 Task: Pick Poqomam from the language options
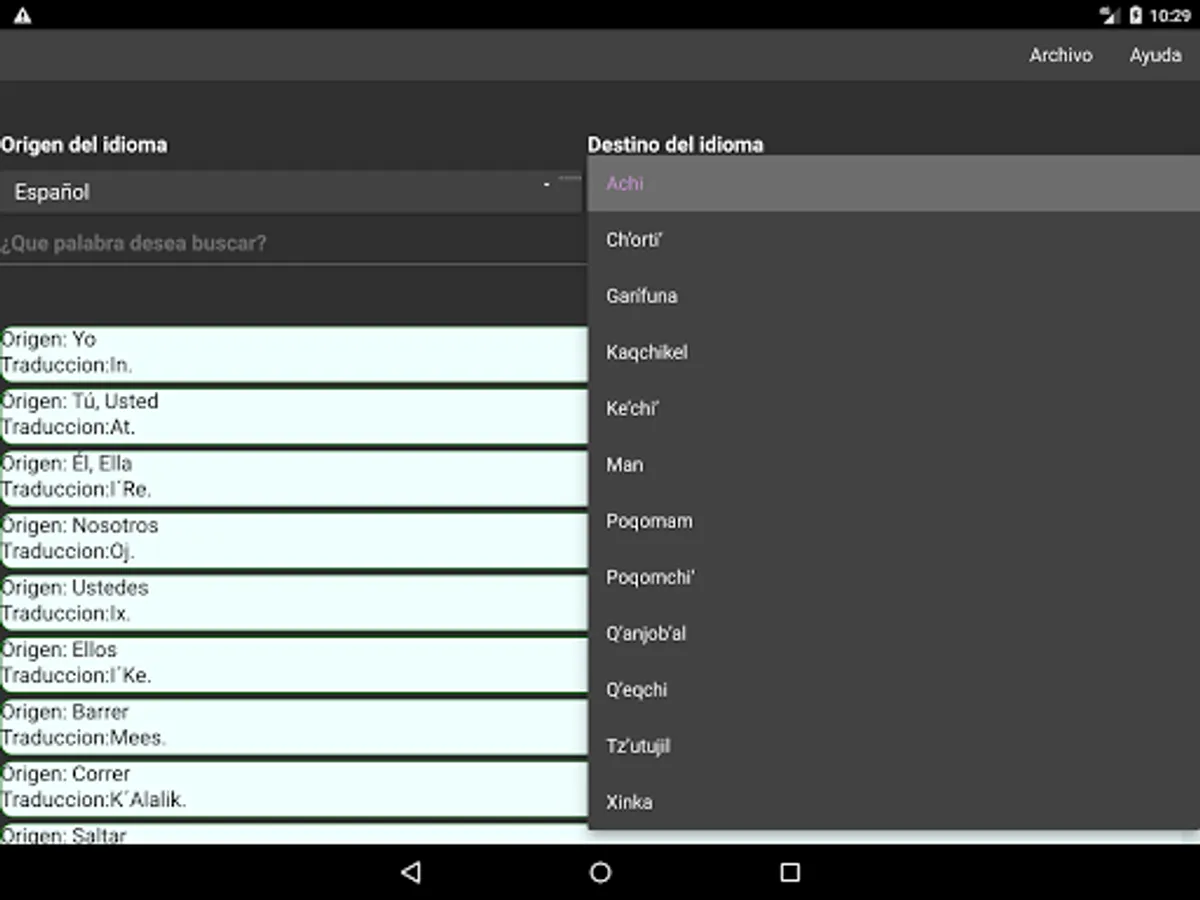(894, 521)
